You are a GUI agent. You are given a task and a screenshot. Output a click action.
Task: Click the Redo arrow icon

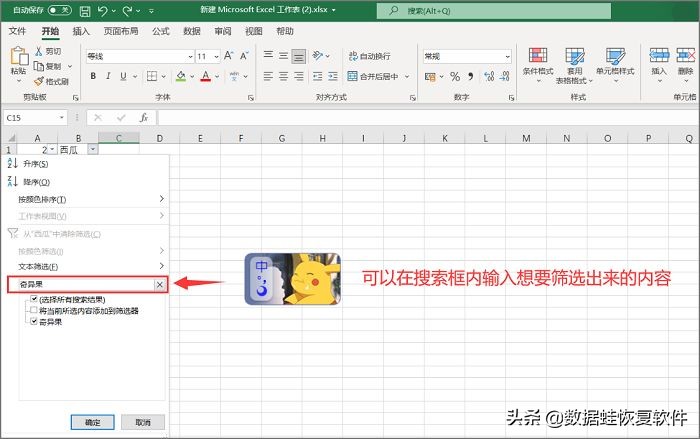pyautogui.click(x=128, y=10)
